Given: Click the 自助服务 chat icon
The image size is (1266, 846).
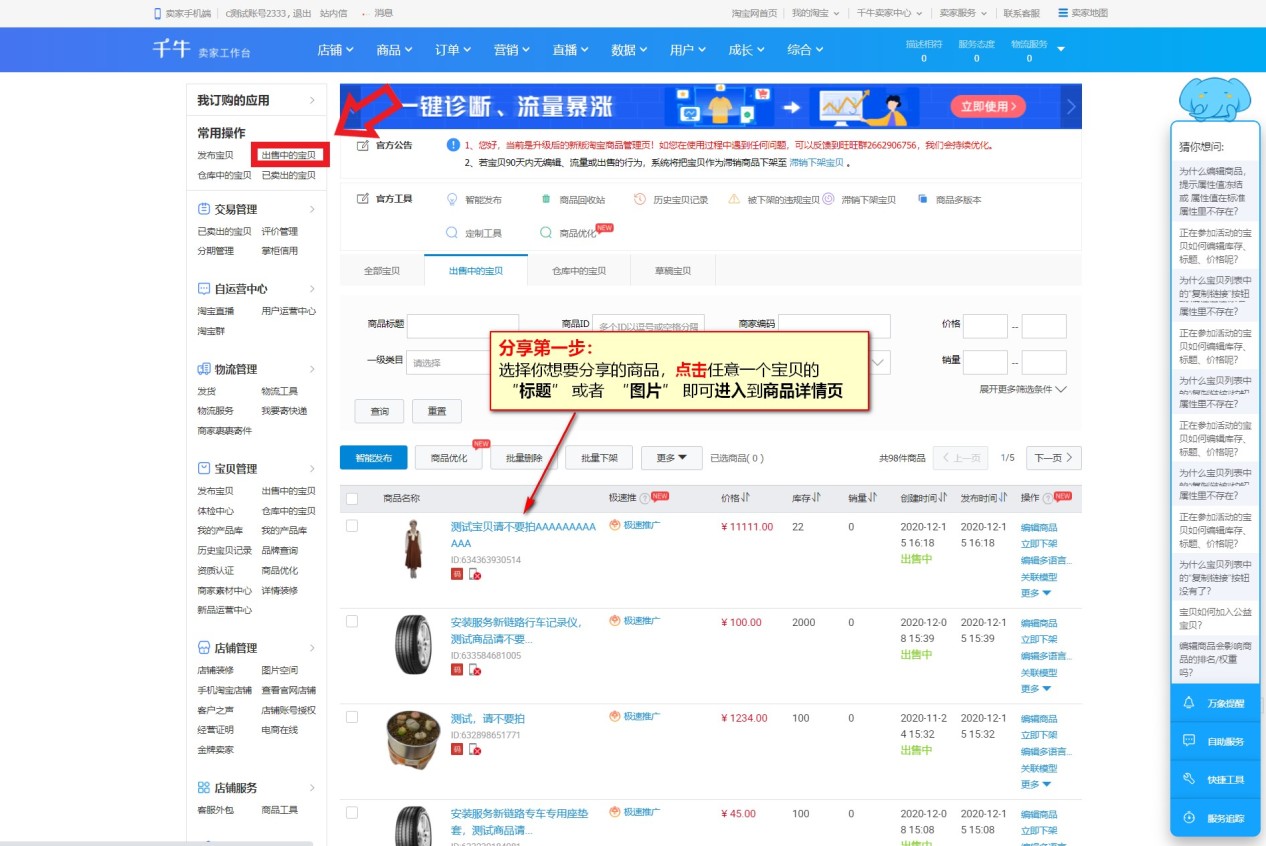Looking at the screenshot, I should [1189, 741].
